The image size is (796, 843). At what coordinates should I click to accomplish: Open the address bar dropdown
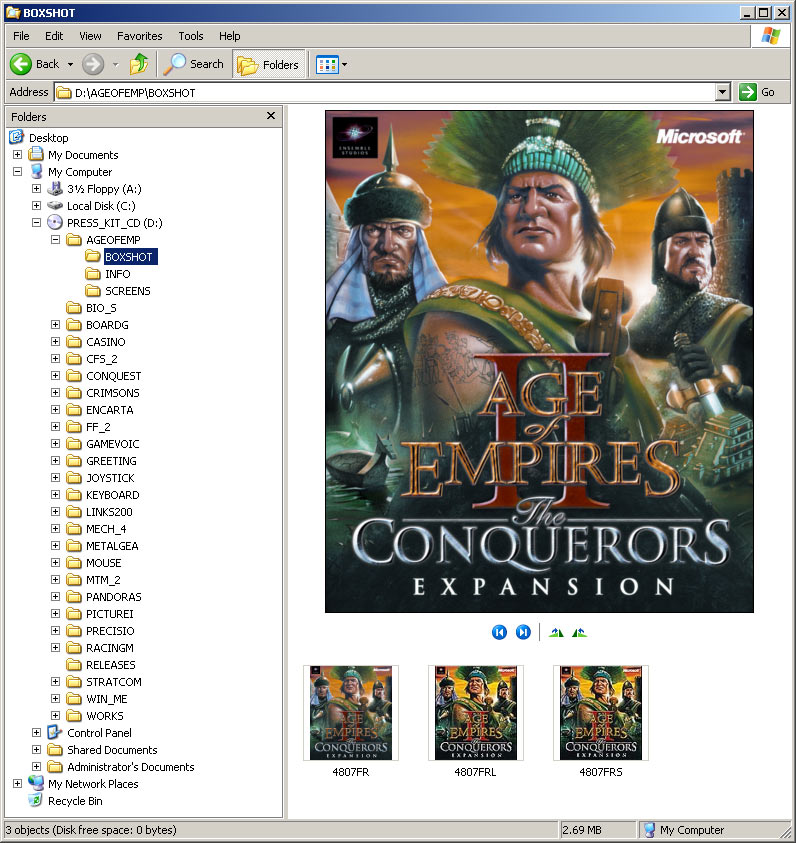723,92
